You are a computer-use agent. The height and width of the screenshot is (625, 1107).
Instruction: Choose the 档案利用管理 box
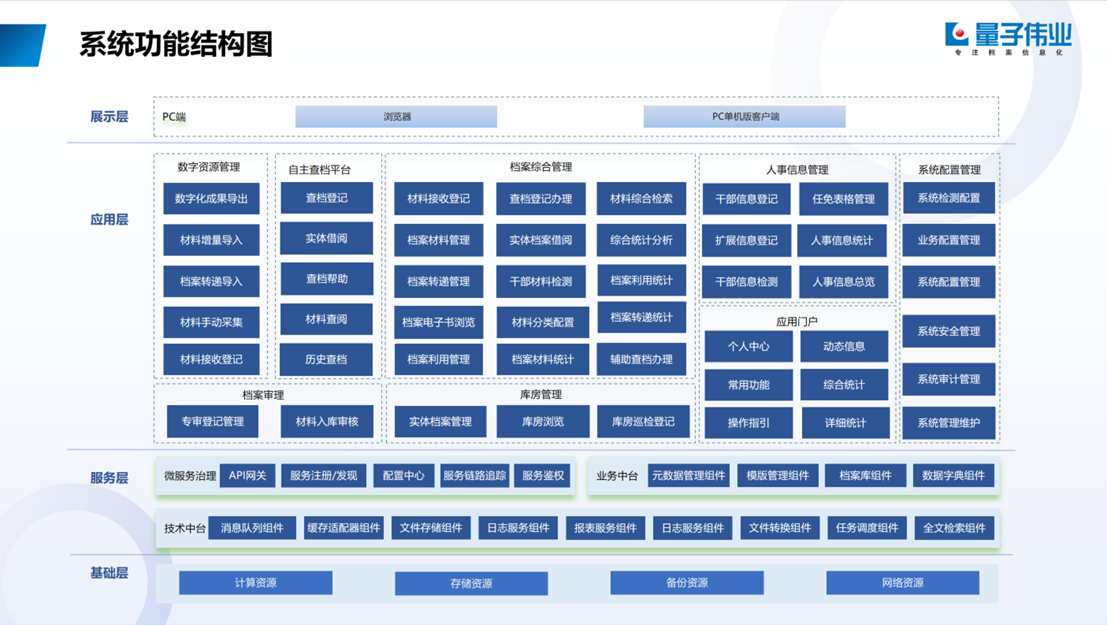click(438, 359)
